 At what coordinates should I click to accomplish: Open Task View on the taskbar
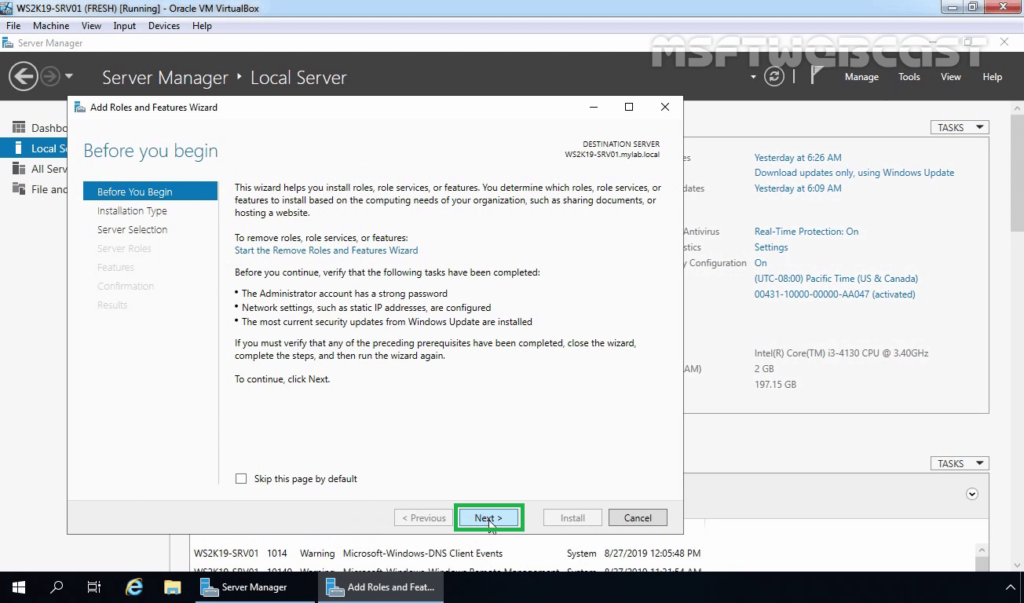[94, 587]
